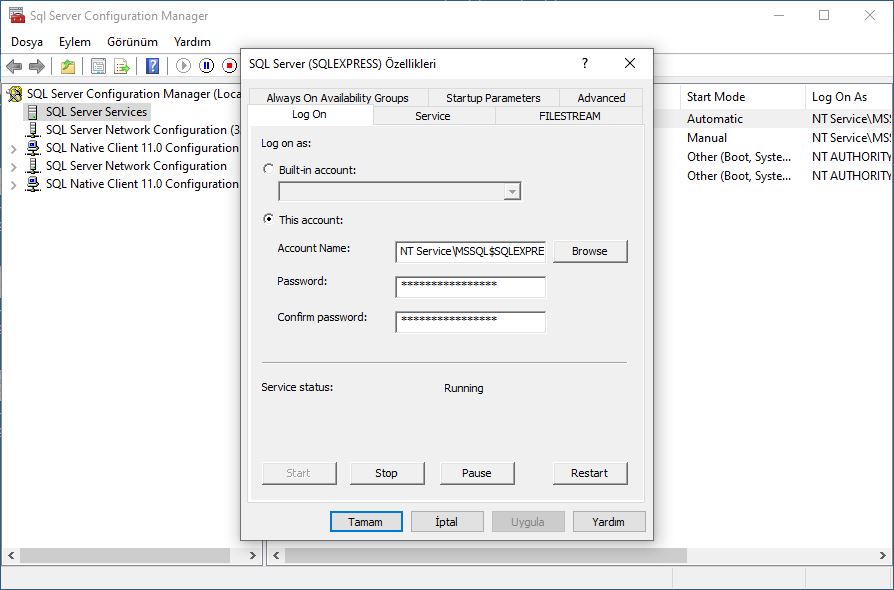Select SQL Server Services tree item
Screen dimensions: 894x590
96,112
